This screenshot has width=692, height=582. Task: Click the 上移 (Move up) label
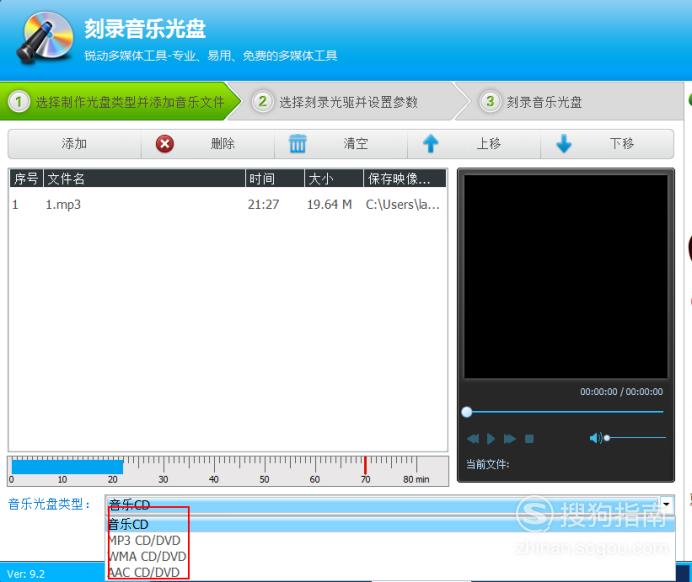(489, 144)
